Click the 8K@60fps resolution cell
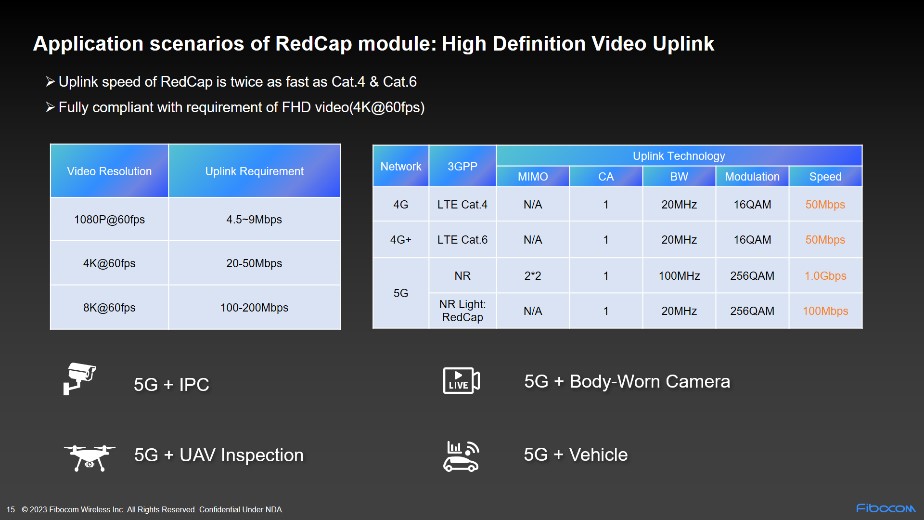Screen dimensions: 924x520 109,307
